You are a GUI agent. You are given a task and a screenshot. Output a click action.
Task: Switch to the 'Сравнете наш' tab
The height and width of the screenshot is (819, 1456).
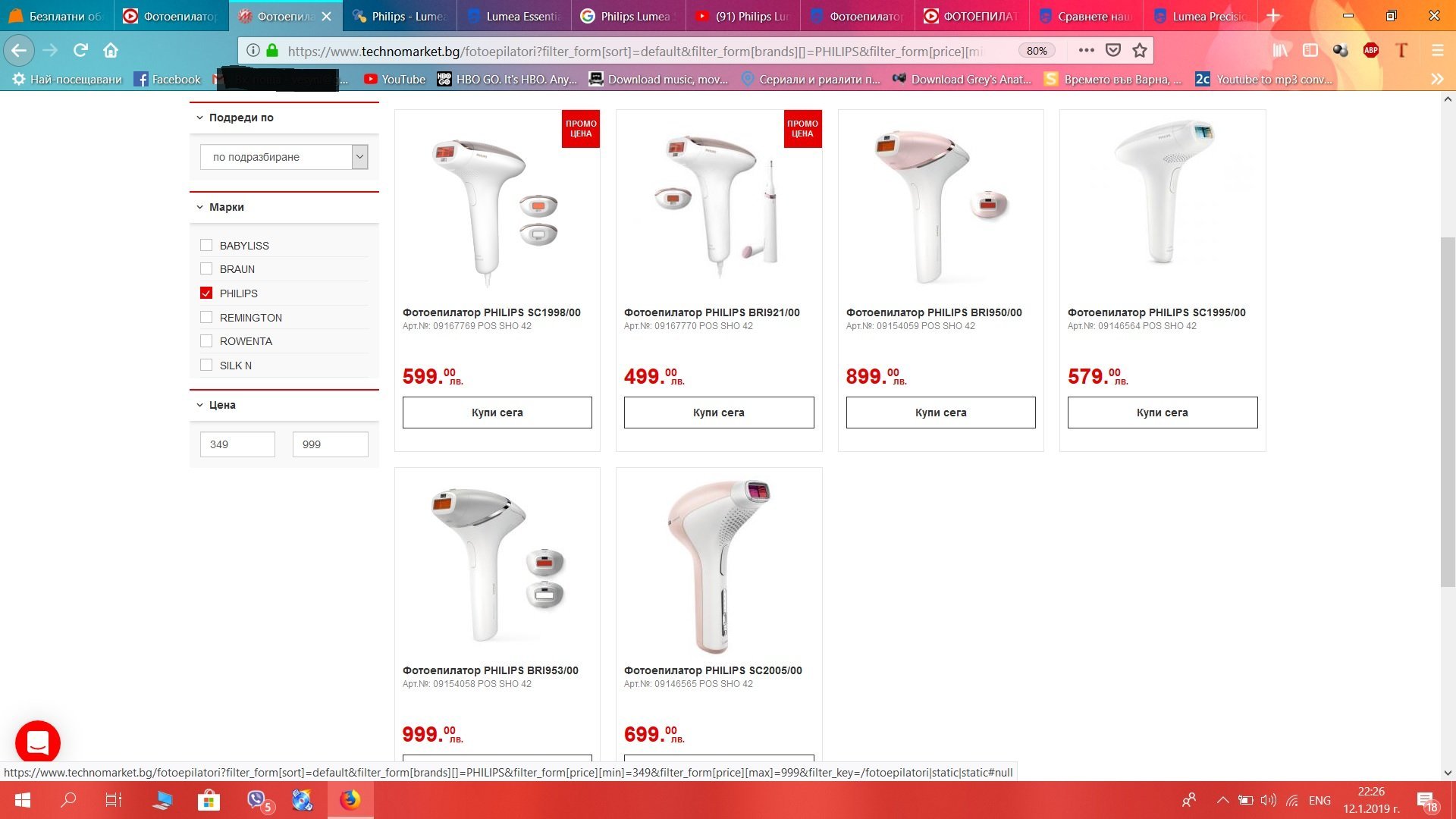pos(1085,16)
